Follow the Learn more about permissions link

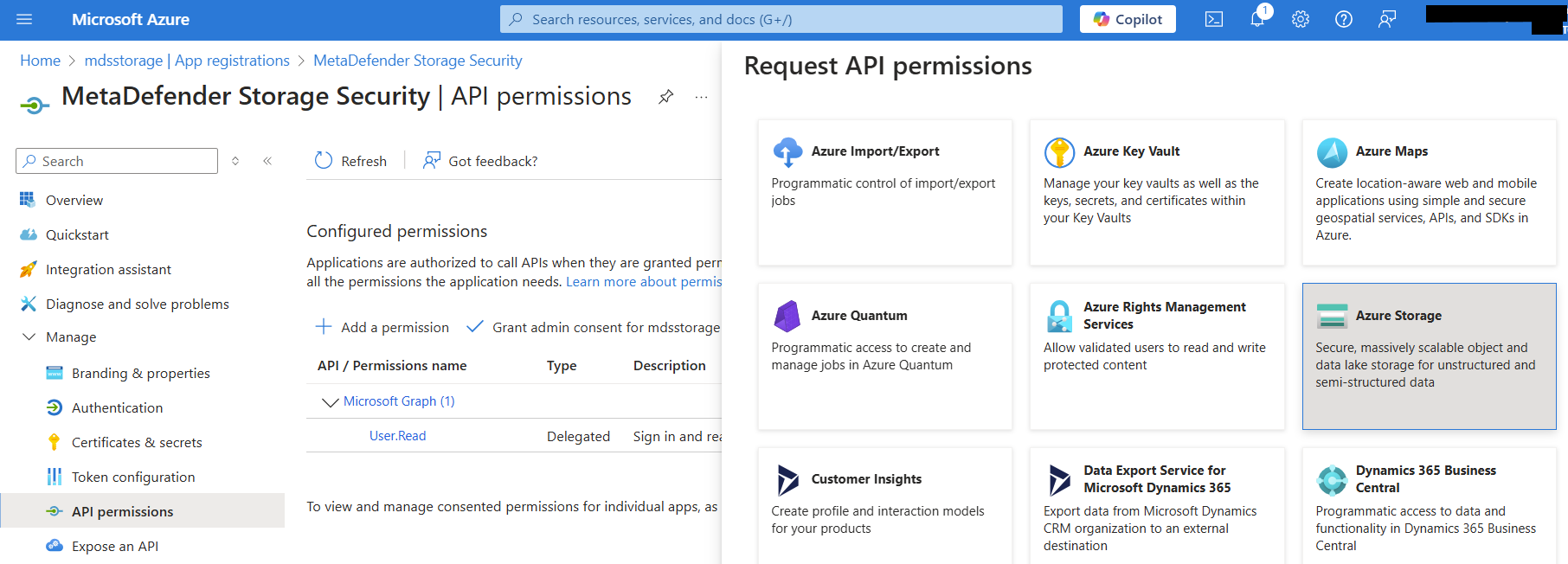(x=644, y=282)
